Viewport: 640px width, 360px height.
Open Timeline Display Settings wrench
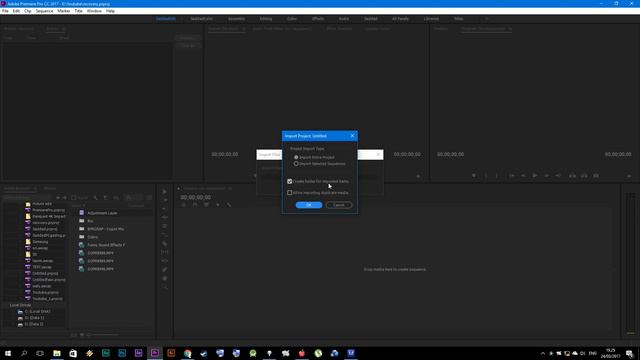229,204
